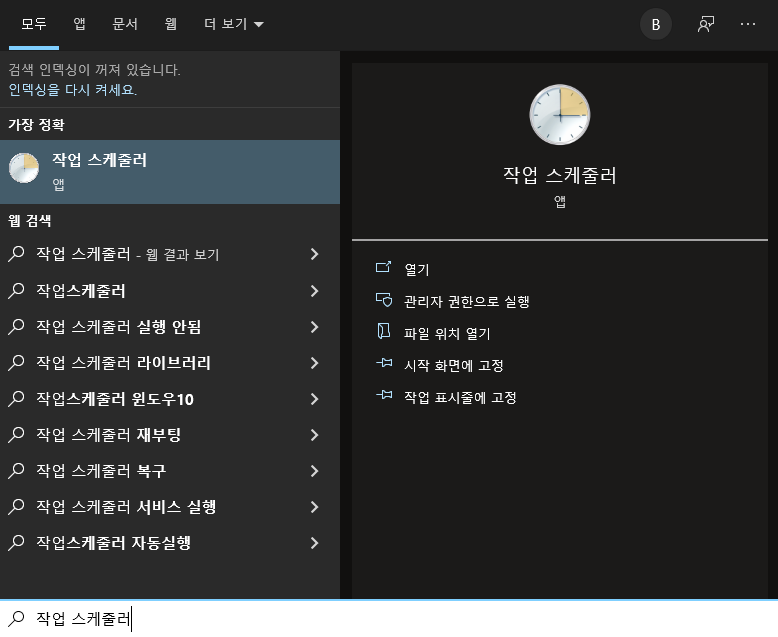Click search icon beside 작업스케줄러 윈도우10
The width and height of the screenshot is (778, 637).
(x=16, y=398)
